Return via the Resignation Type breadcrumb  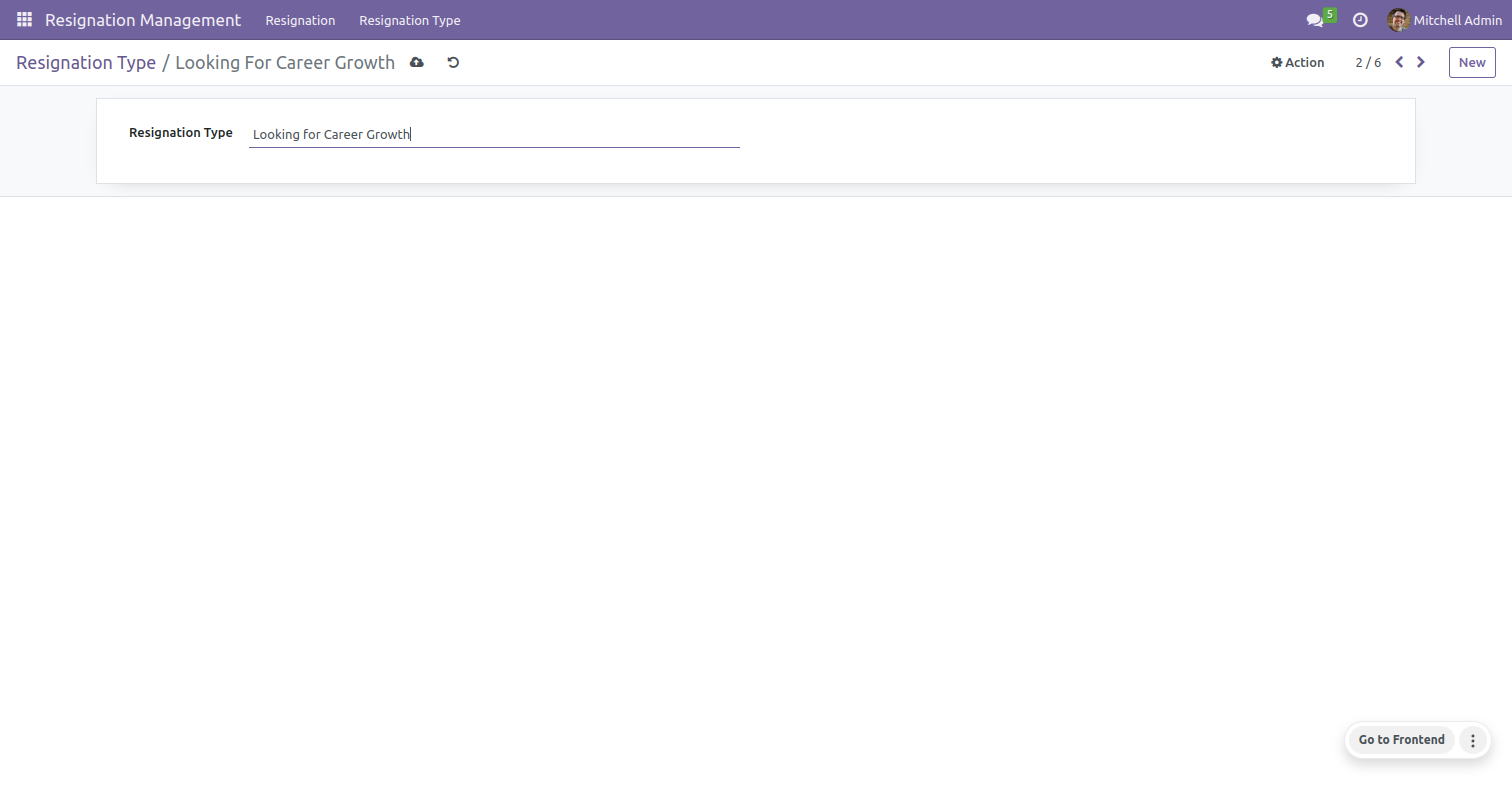(86, 62)
